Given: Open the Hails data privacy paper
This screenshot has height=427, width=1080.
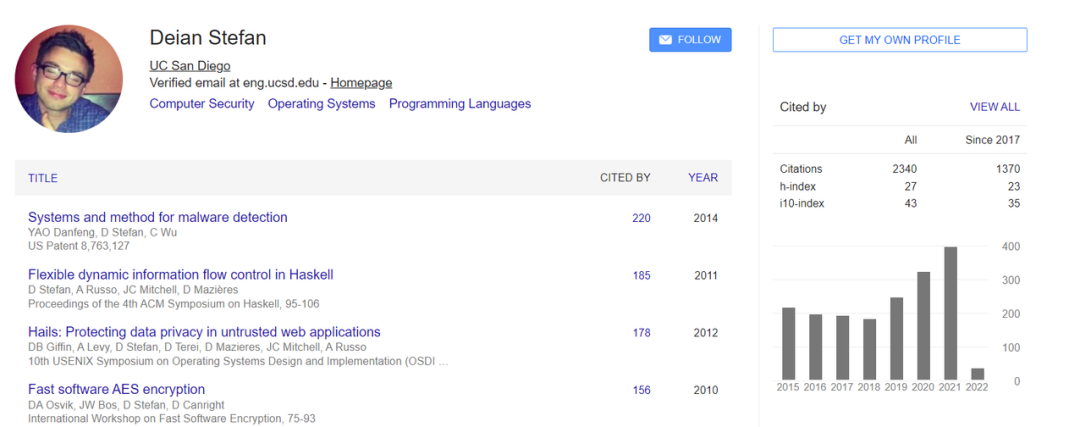Looking at the screenshot, I should [204, 332].
